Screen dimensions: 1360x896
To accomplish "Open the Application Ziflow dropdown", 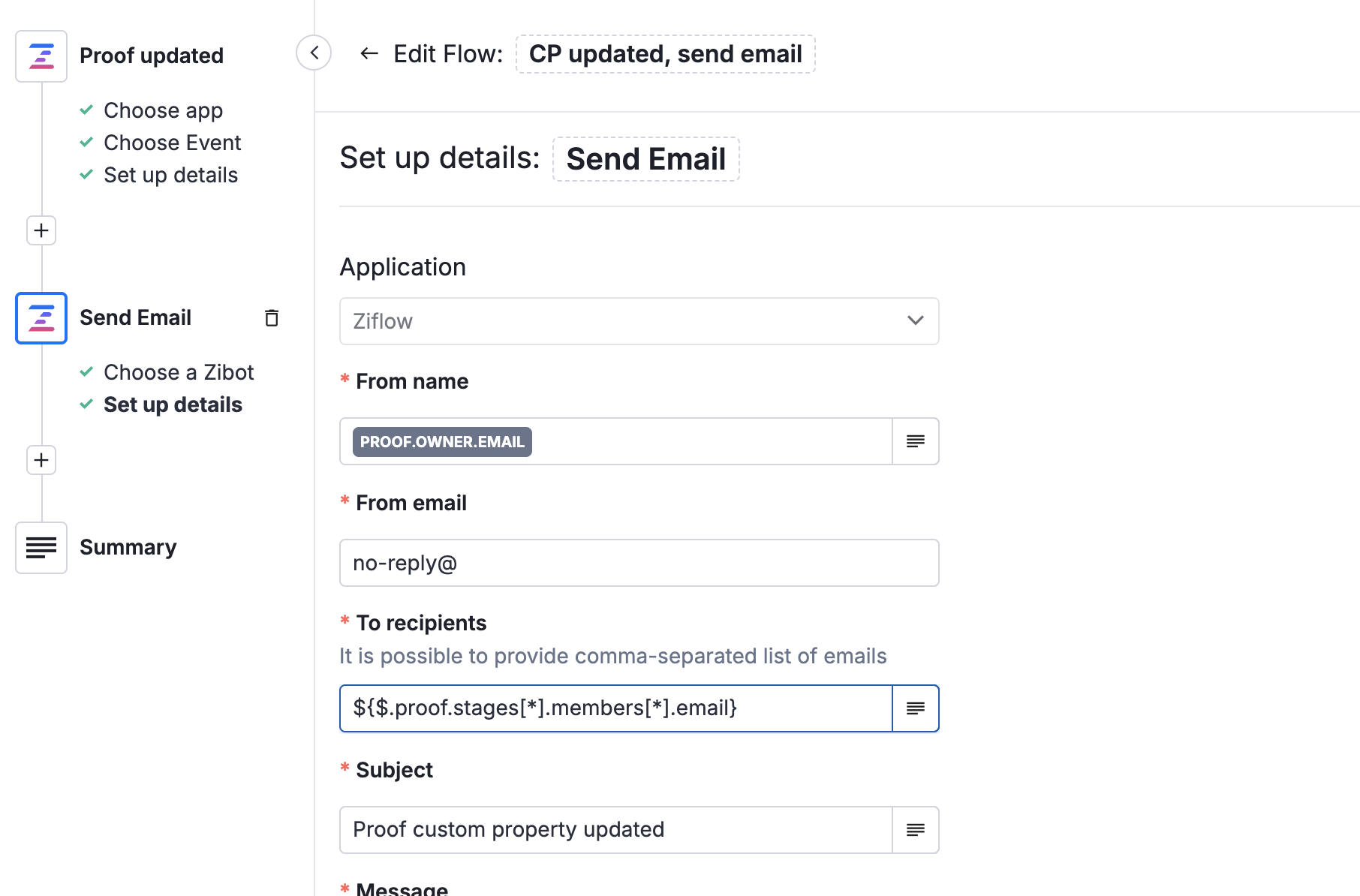I will coord(639,321).
